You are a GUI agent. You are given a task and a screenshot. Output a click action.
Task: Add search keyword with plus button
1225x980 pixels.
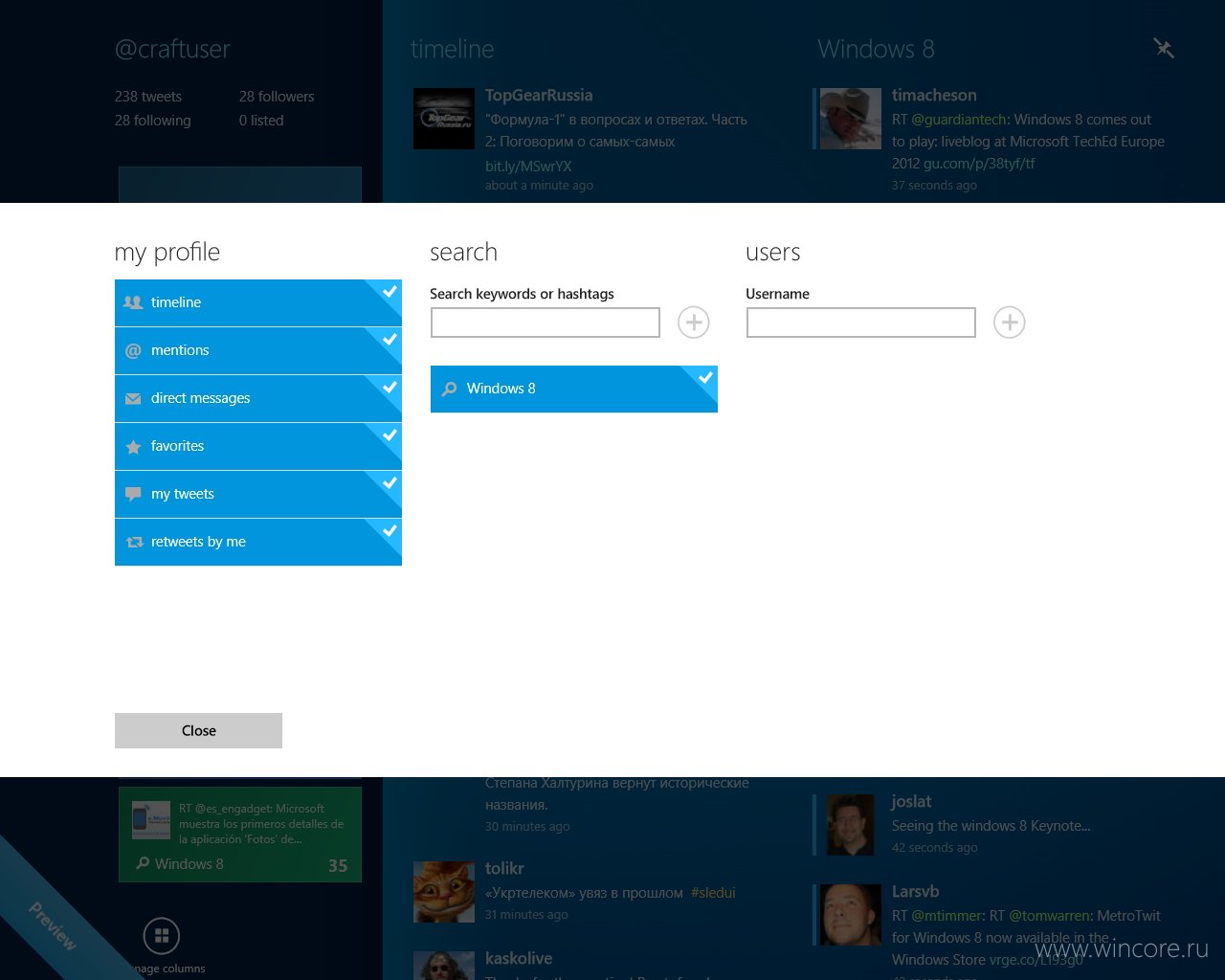[694, 323]
